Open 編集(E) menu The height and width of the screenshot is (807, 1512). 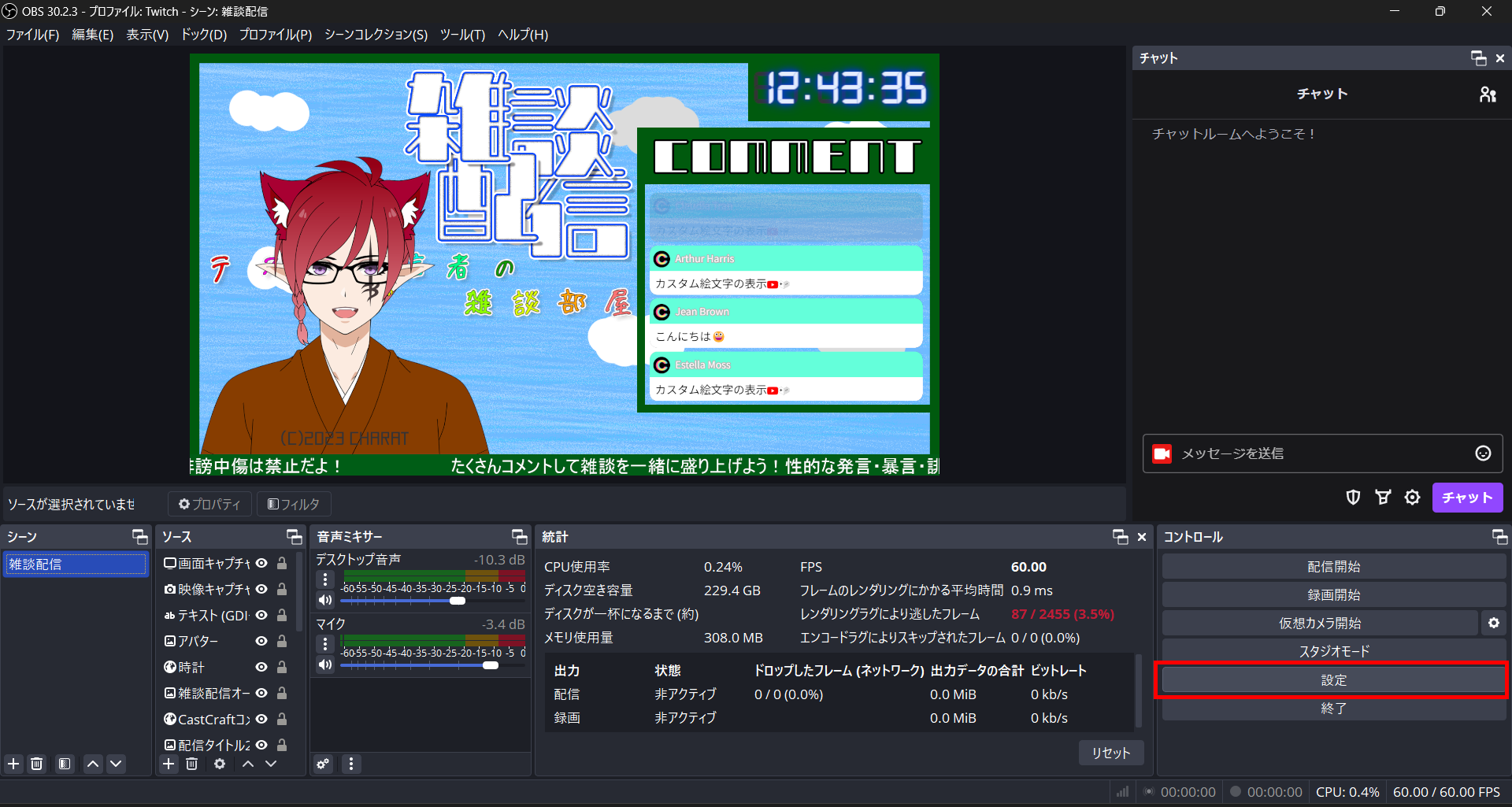click(93, 35)
